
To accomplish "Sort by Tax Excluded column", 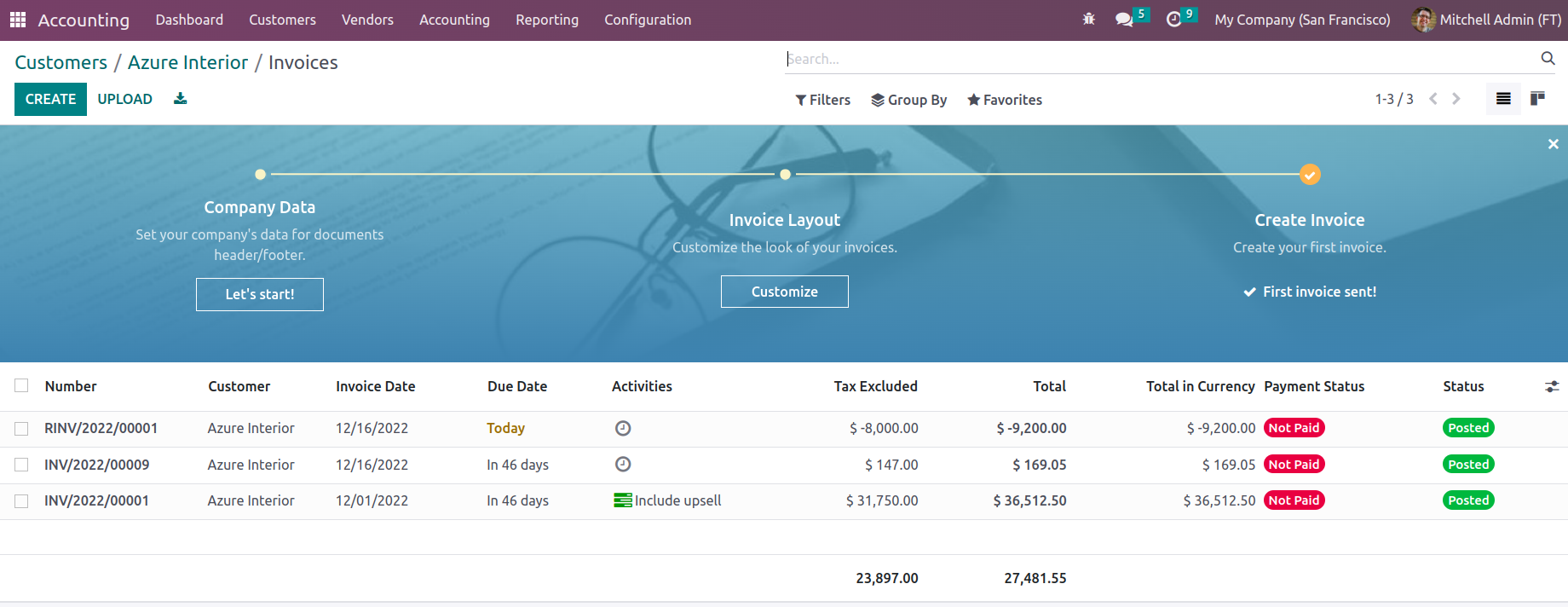I will click(x=876, y=386).
